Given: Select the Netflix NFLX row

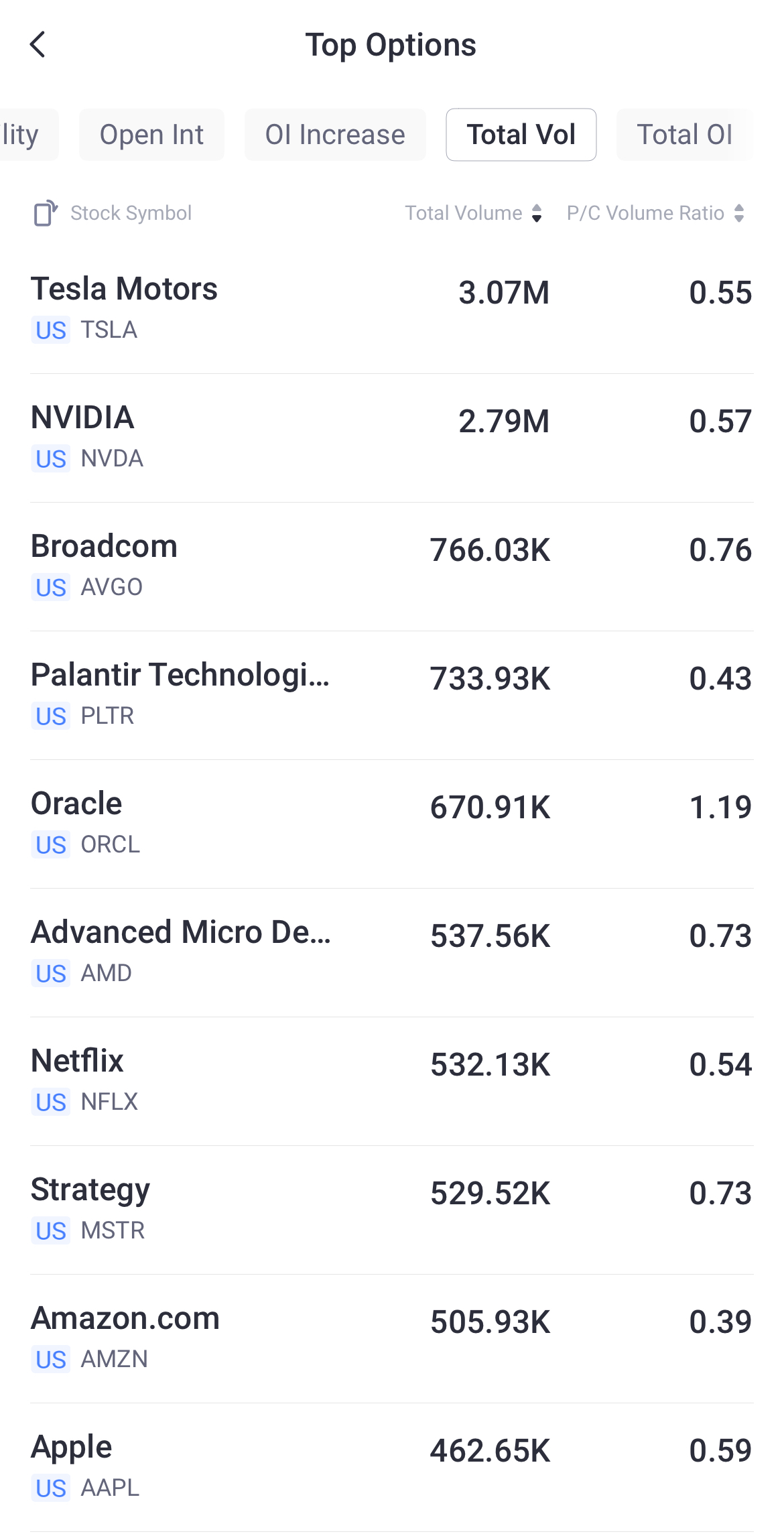Looking at the screenshot, I should click(x=392, y=1080).
